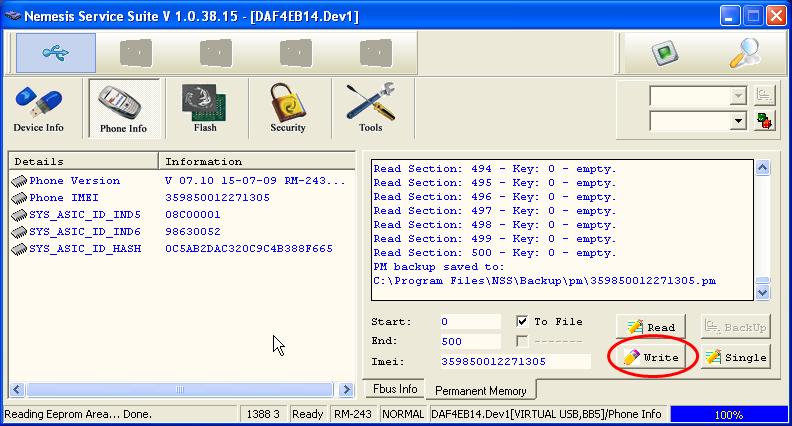The height and width of the screenshot is (426, 792).
Task: Click the 100% progress bar
Action: [728, 414]
